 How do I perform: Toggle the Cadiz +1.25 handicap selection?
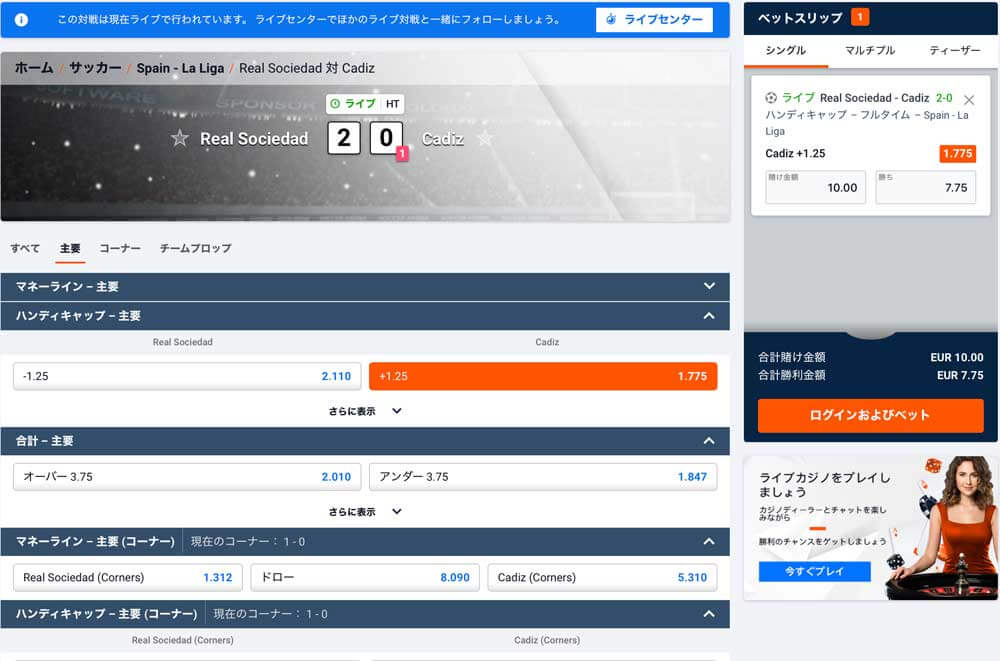coord(543,376)
